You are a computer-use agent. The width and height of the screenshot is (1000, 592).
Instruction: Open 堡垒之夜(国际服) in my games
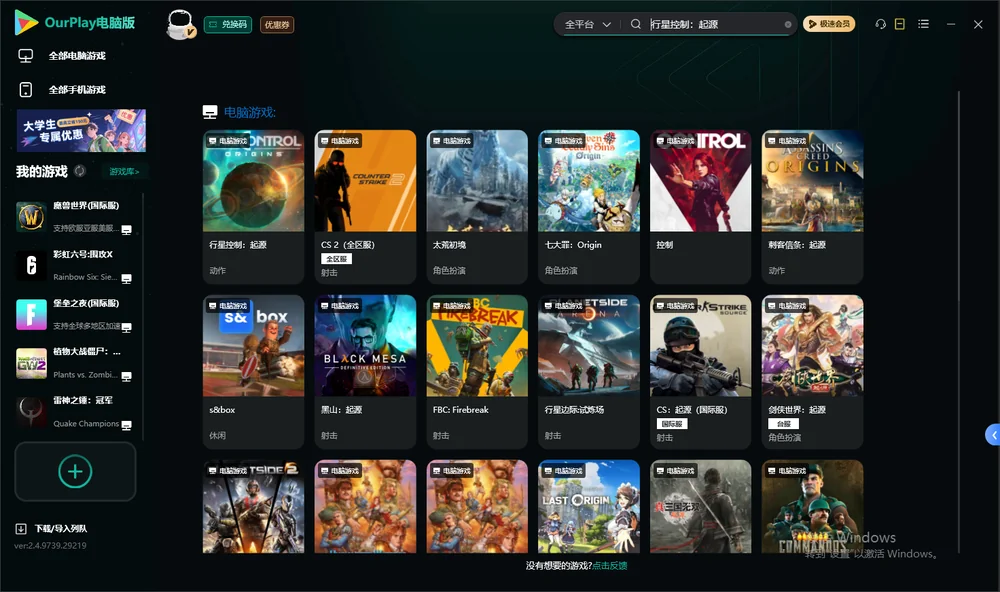[75, 314]
